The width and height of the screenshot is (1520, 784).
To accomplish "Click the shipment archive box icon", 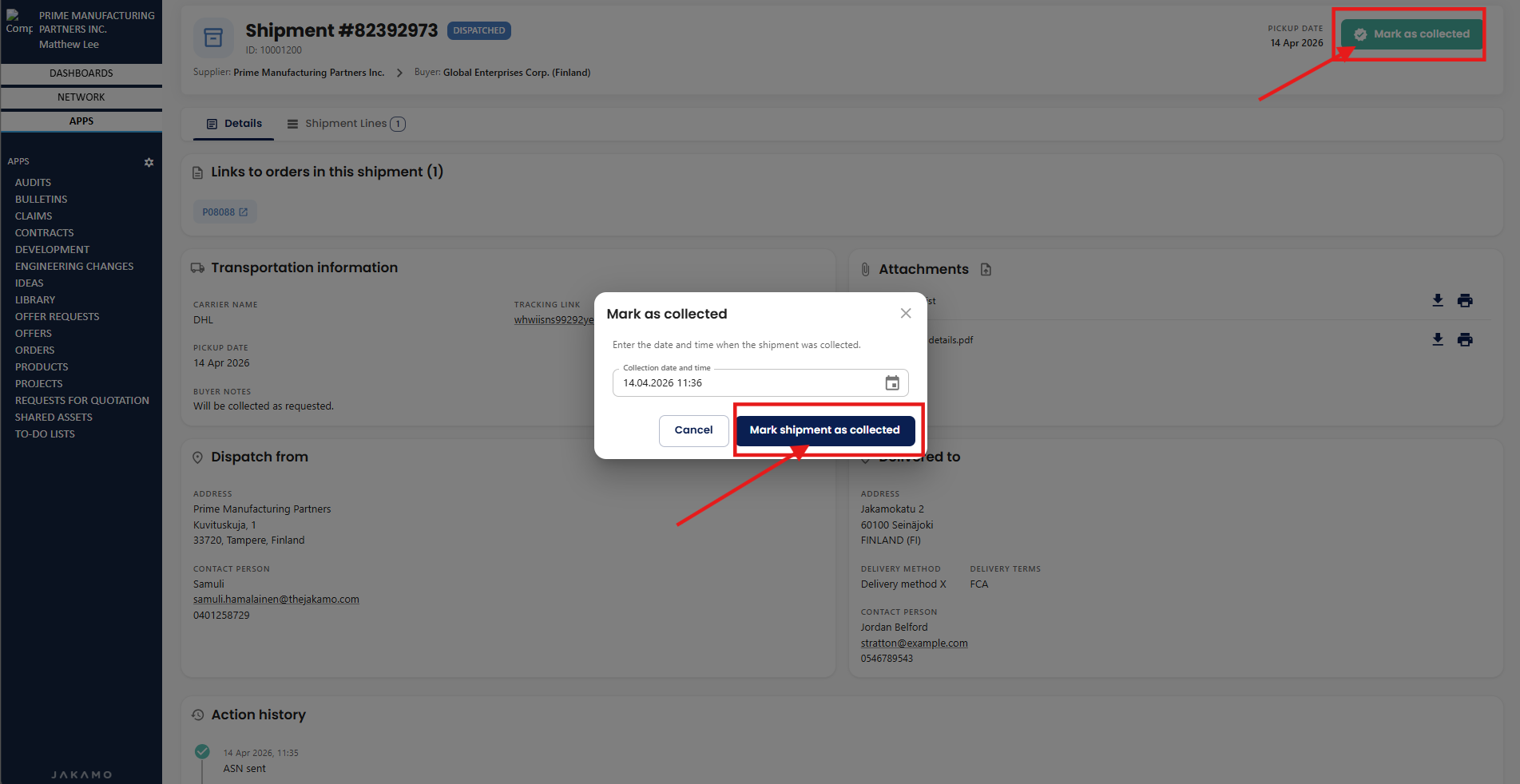I will click(213, 38).
